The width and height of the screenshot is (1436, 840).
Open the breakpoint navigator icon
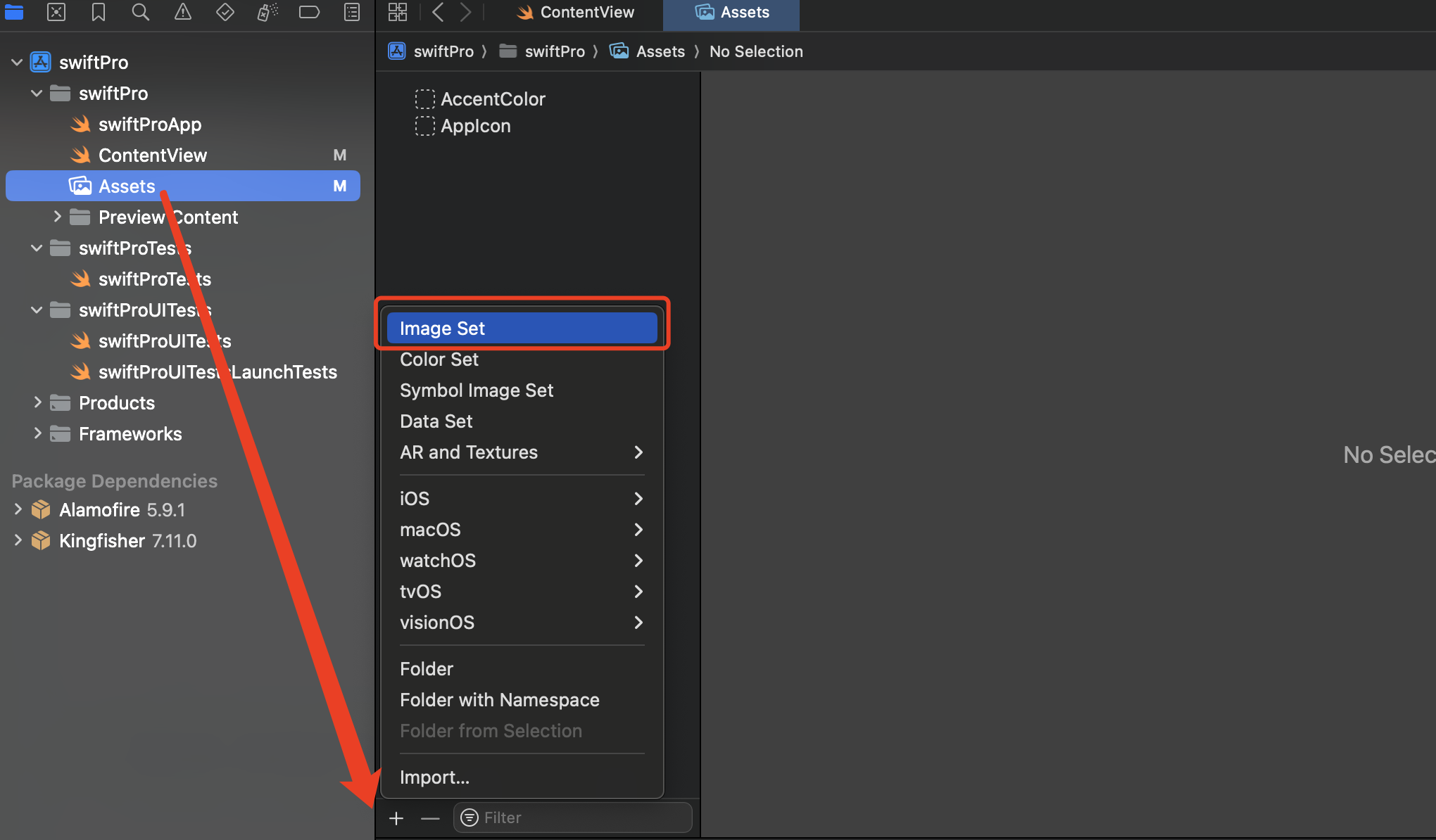(x=309, y=12)
